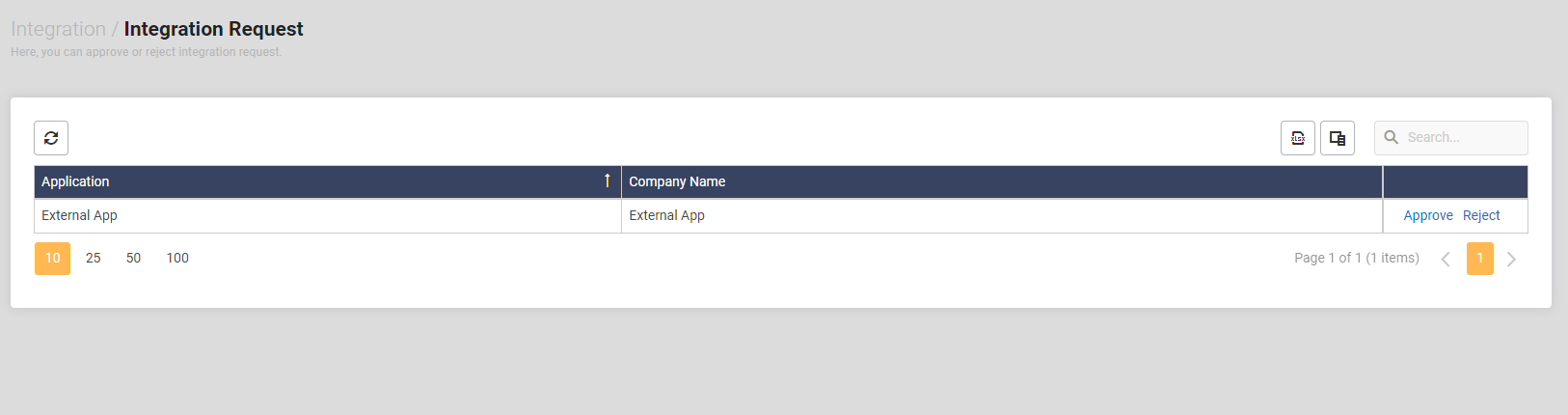
Task: Go to the previous page
Action: [1445, 259]
